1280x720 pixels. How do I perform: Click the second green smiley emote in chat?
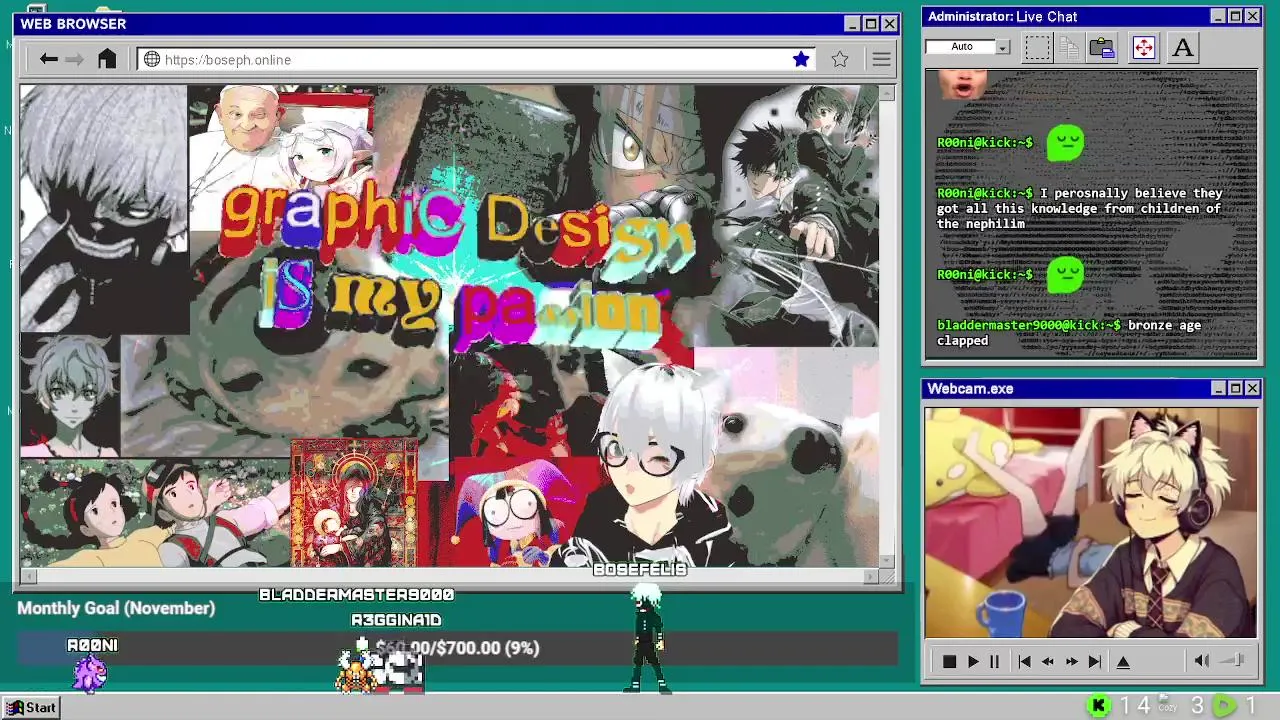[x=1065, y=274]
